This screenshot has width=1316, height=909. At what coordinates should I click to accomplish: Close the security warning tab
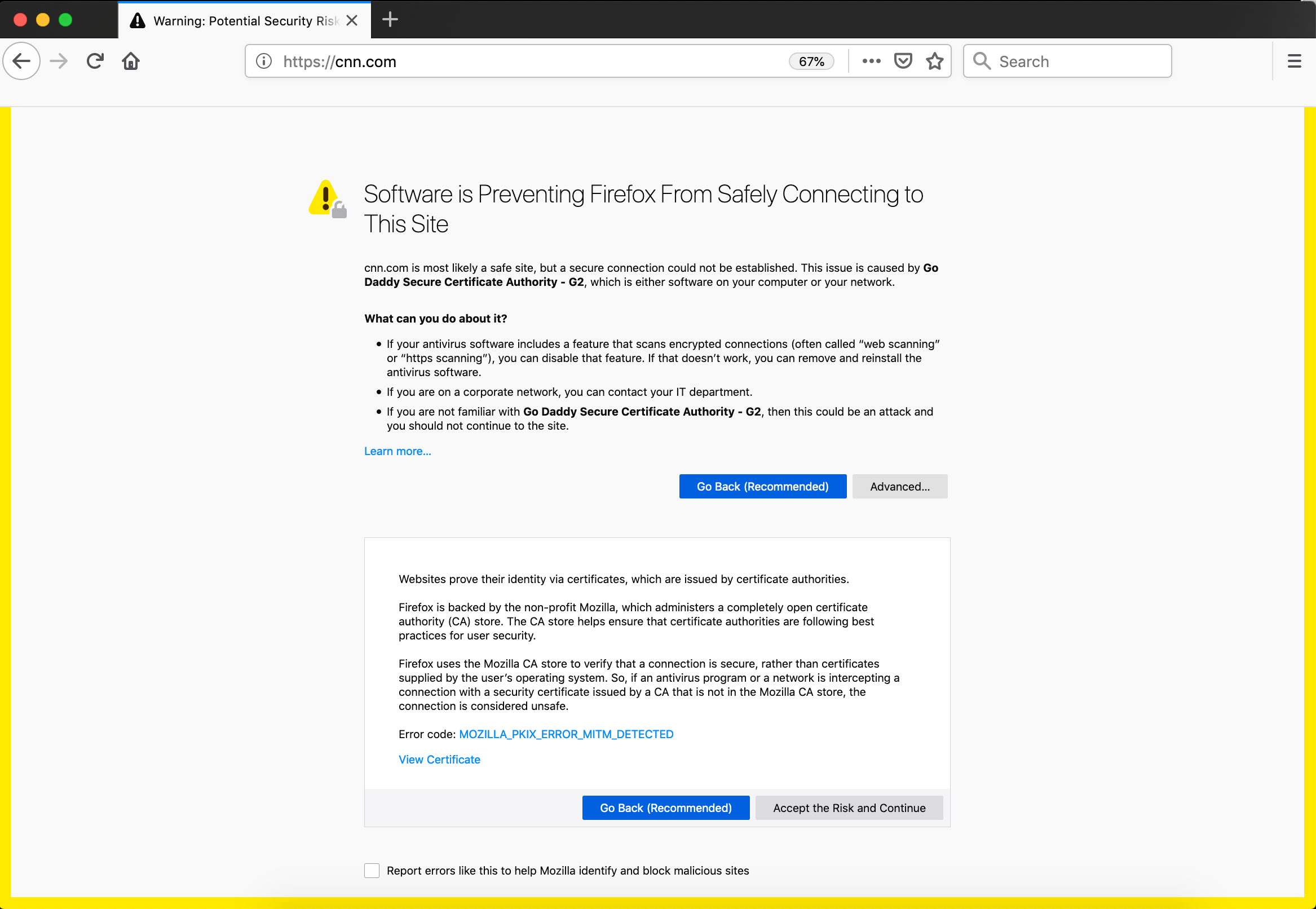(x=352, y=20)
